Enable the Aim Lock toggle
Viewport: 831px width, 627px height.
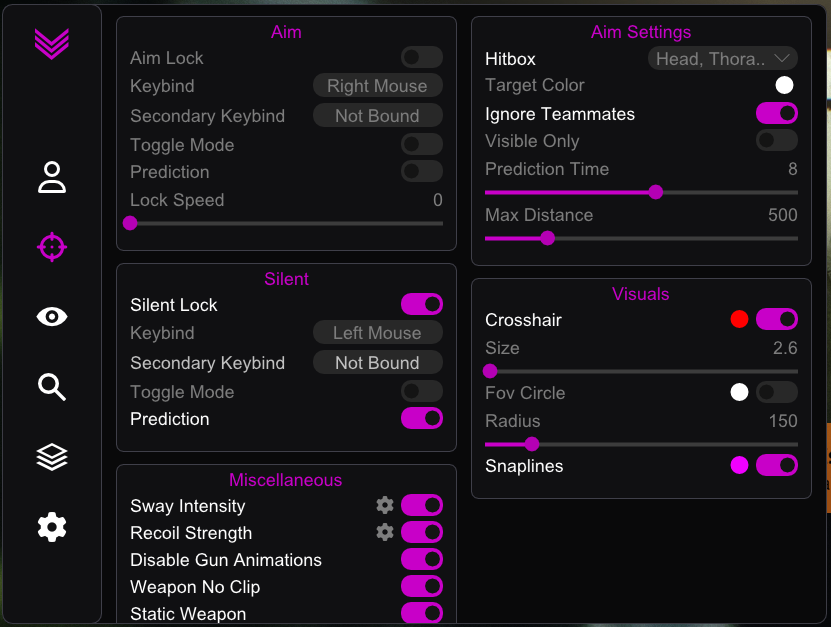(422, 57)
